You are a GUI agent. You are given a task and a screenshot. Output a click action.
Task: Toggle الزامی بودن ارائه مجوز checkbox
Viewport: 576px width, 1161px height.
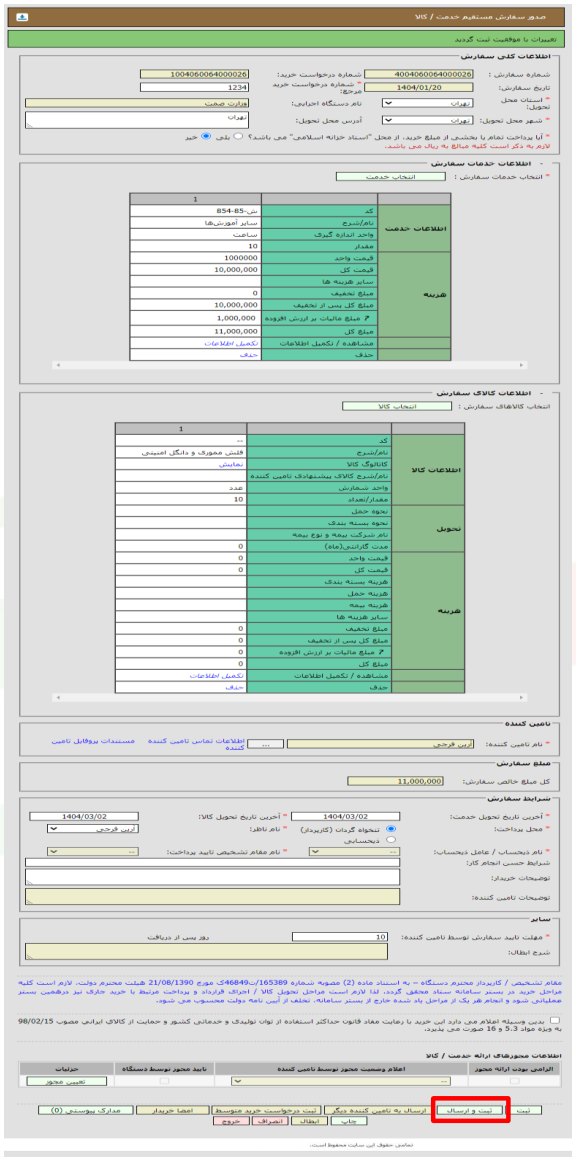point(515,1081)
